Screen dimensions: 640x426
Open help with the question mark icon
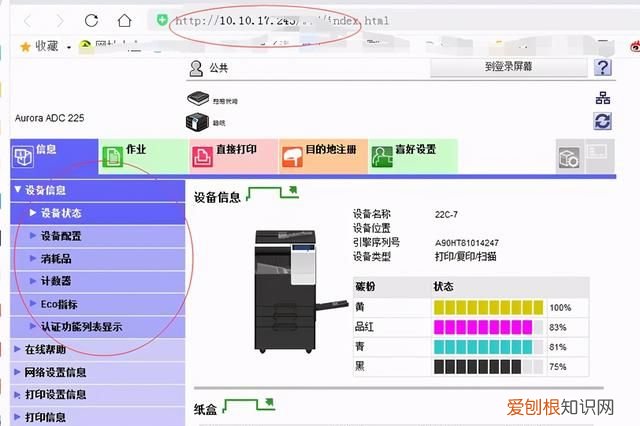[x=602, y=67]
